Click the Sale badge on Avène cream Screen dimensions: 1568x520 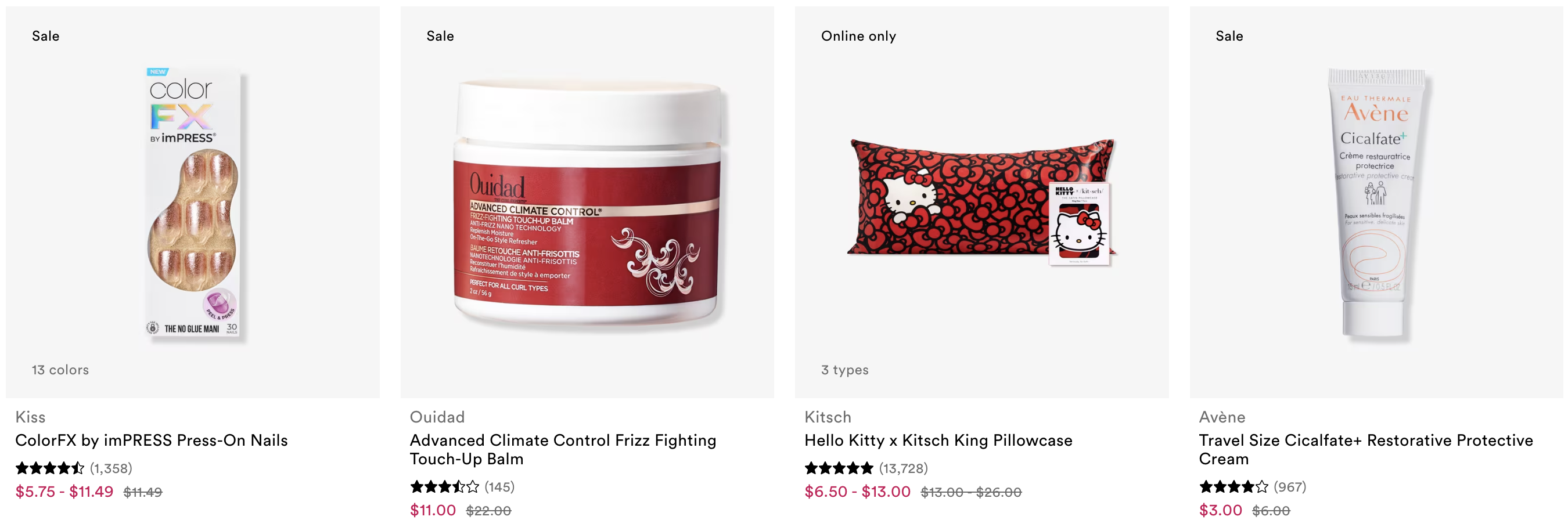(x=1229, y=36)
